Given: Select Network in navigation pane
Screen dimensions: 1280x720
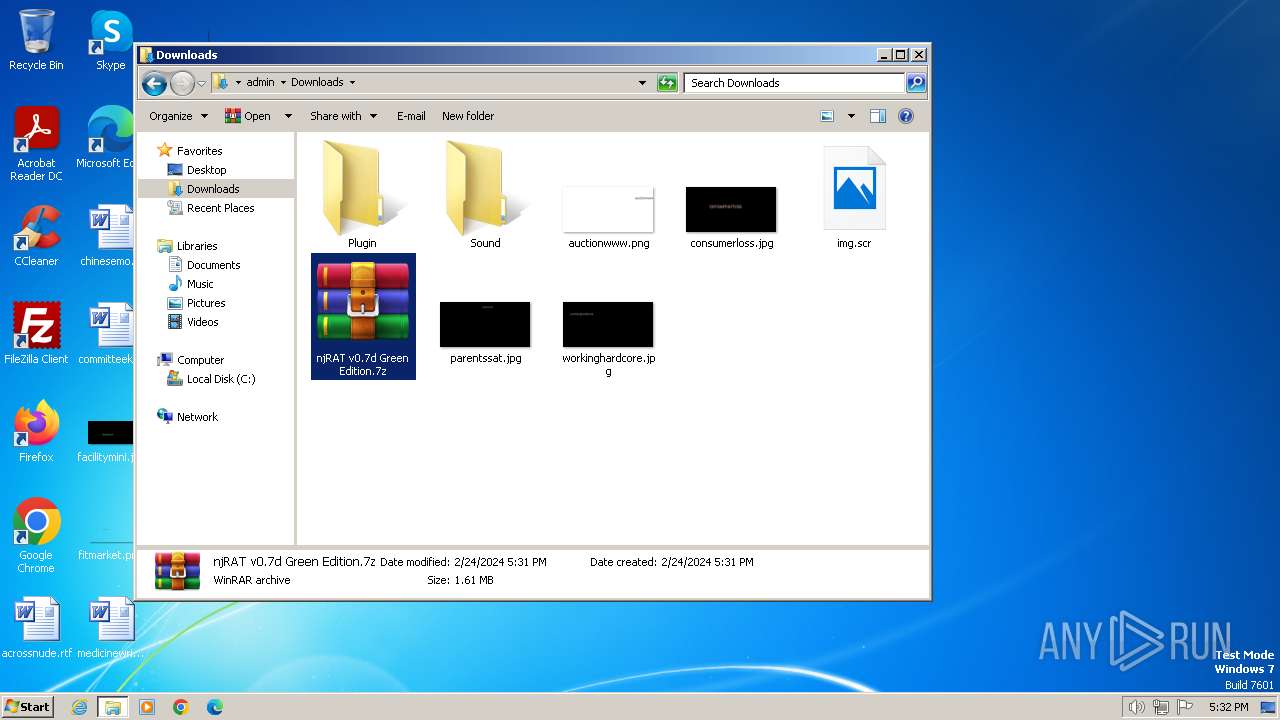Looking at the screenshot, I should (197, 417).
